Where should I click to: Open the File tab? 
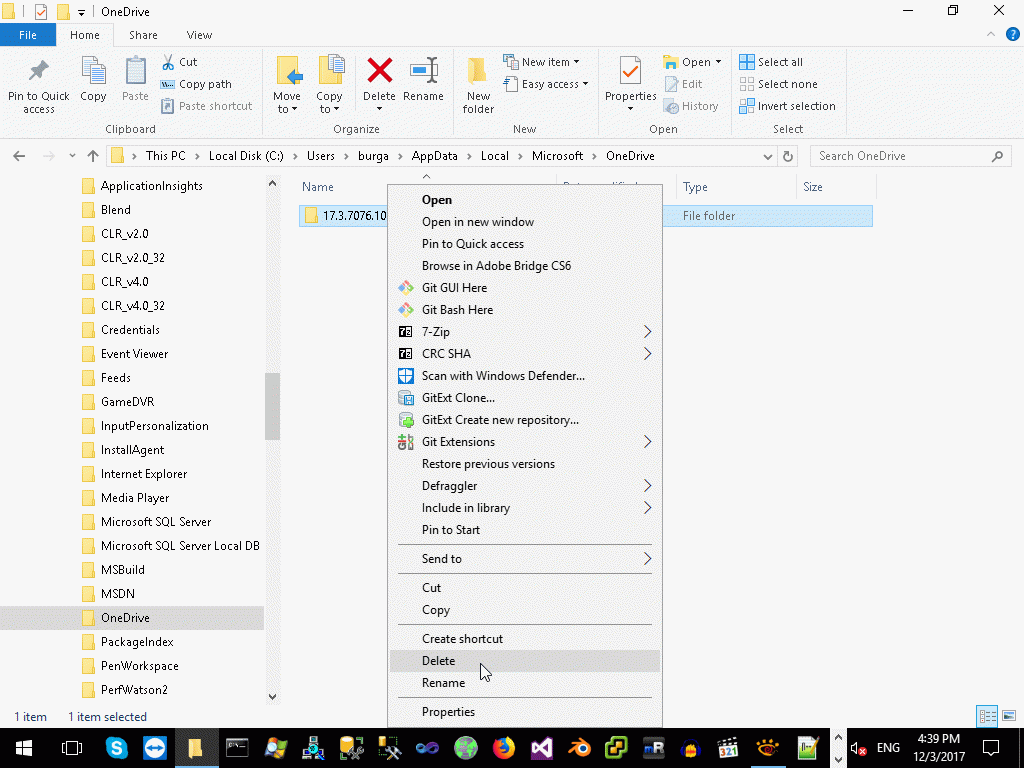coord(27,35)
